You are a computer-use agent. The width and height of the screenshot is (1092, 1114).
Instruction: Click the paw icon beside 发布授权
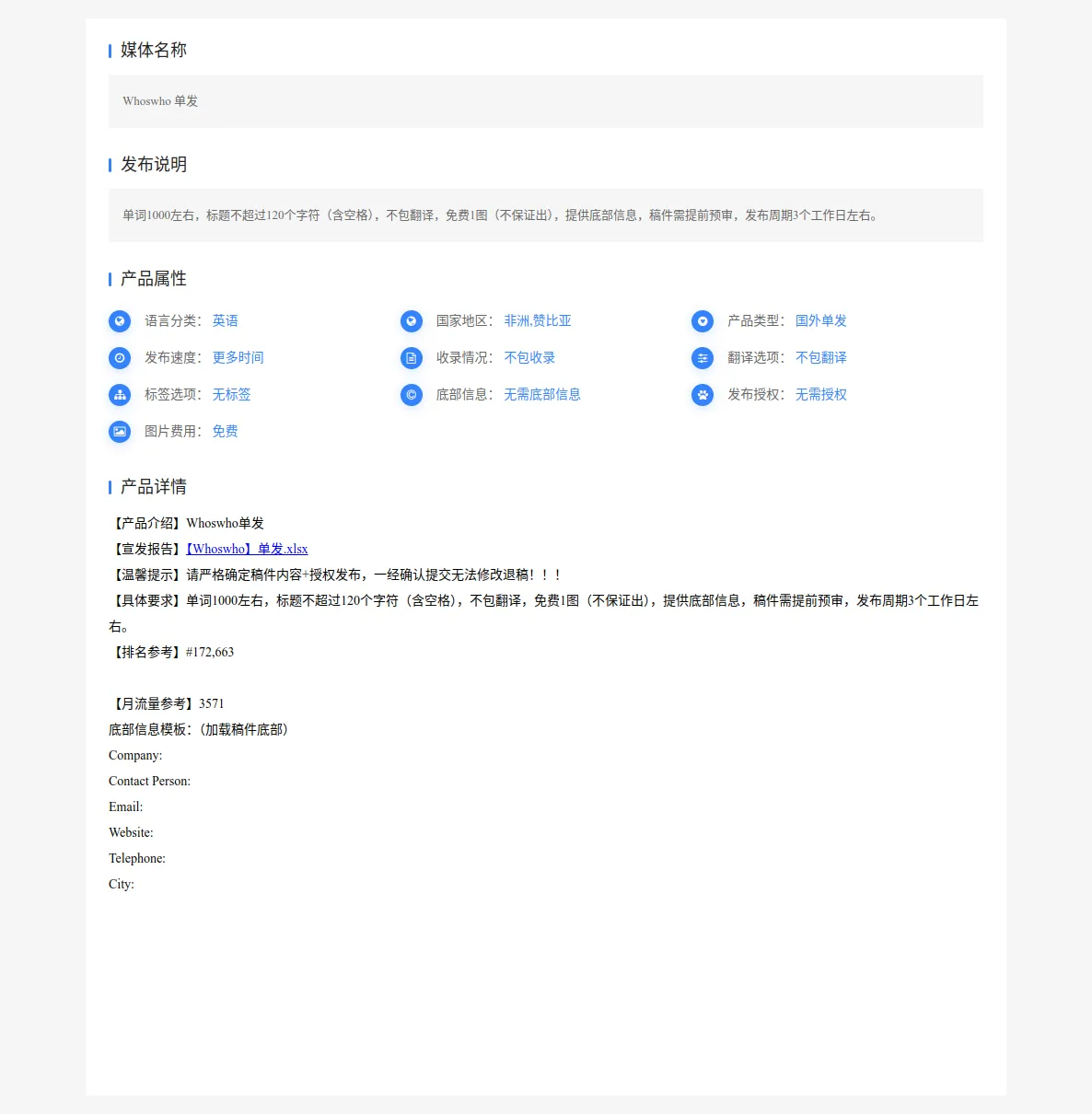(x=703, y=395)
